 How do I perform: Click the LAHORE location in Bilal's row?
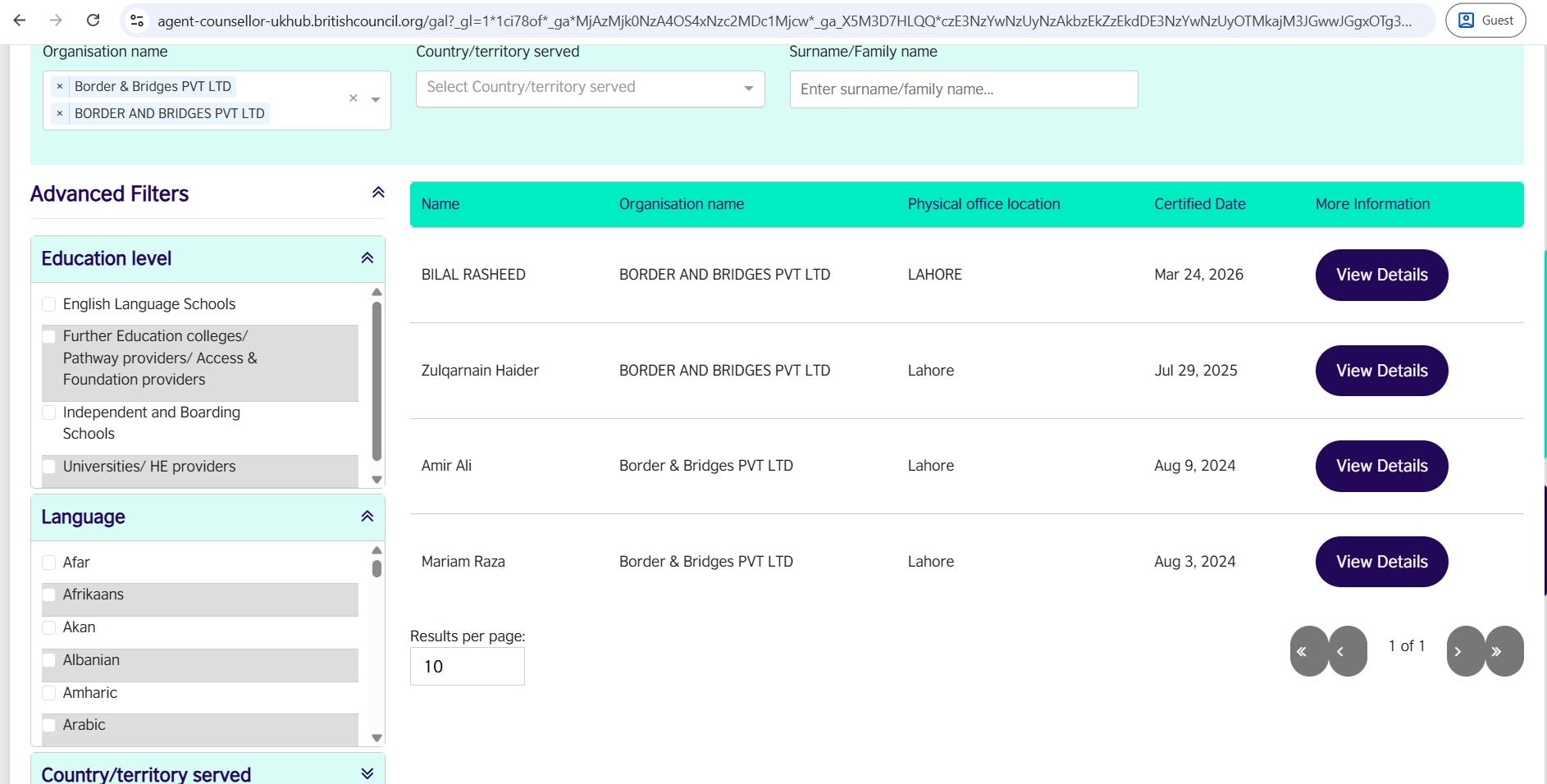pos(934,275)
